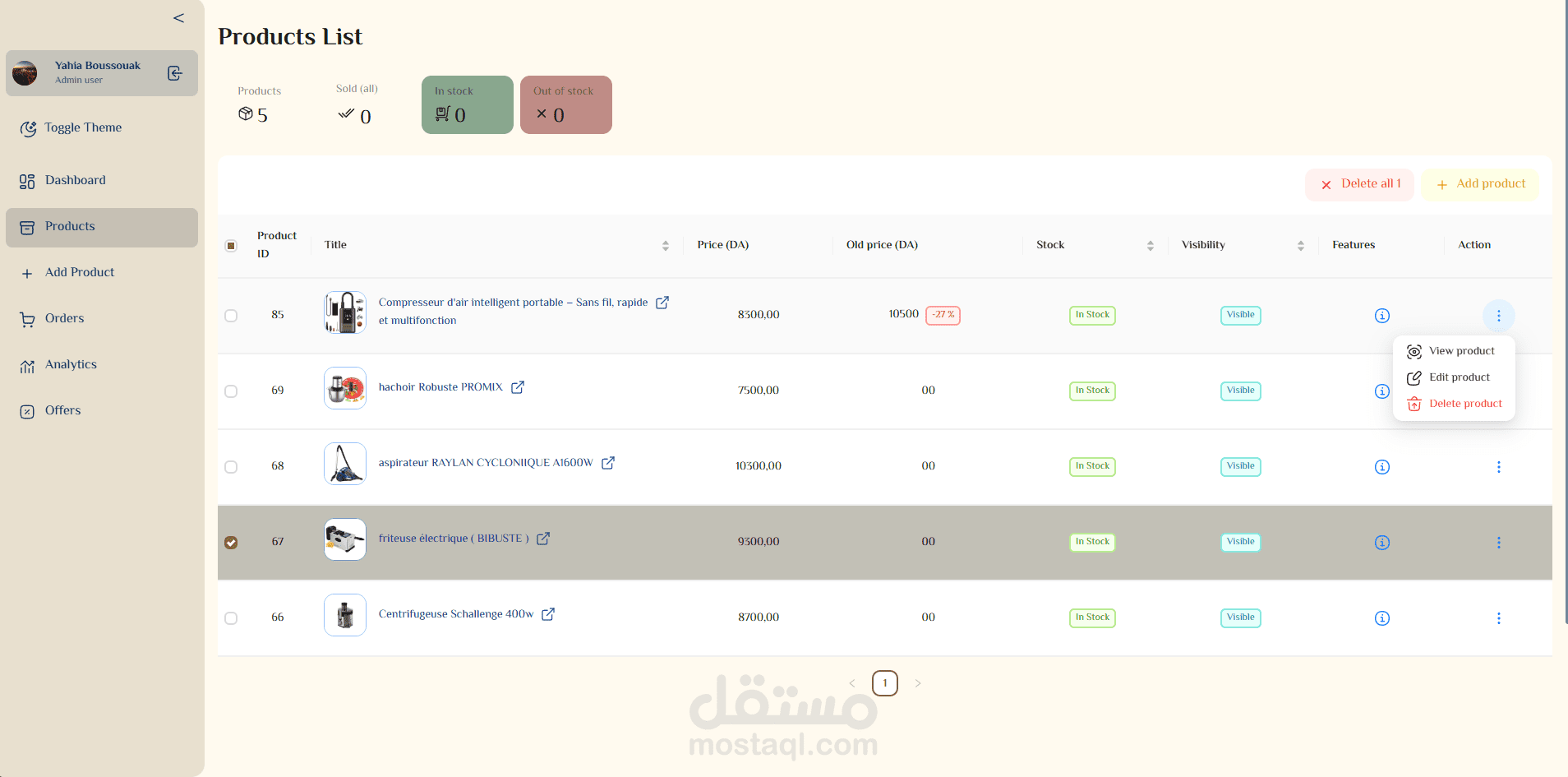
Task: Sort the table by Visibility column
Action: (1301, 245)
